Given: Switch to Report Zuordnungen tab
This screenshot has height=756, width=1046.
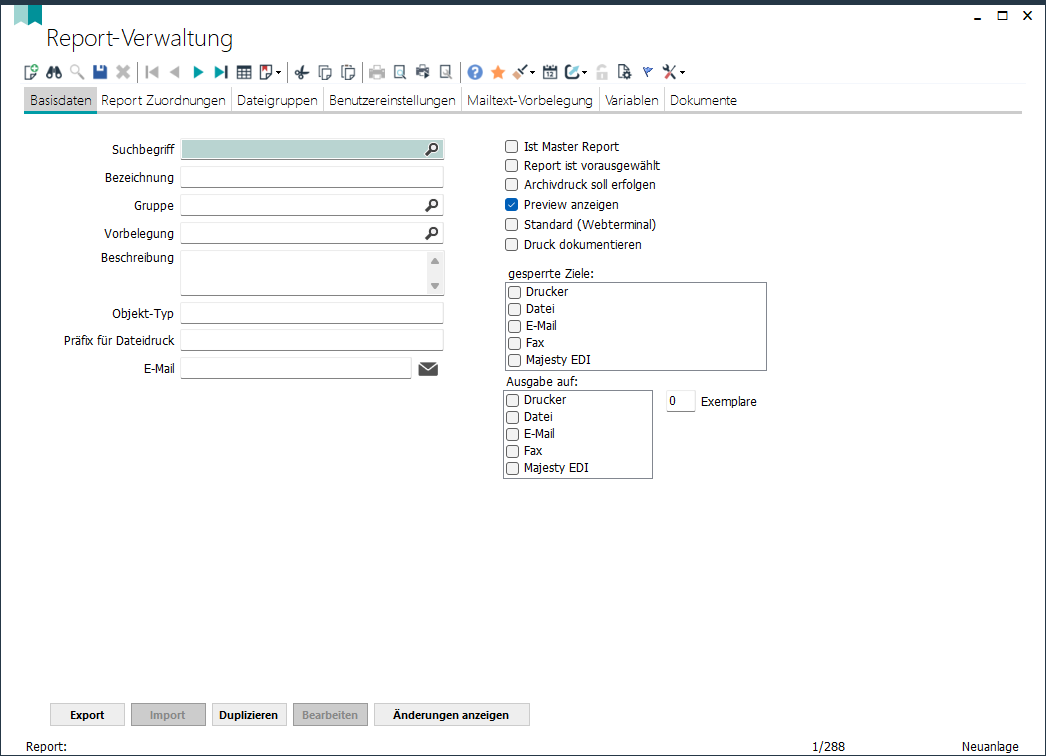Looking at the screenshot, I should 163,101.
